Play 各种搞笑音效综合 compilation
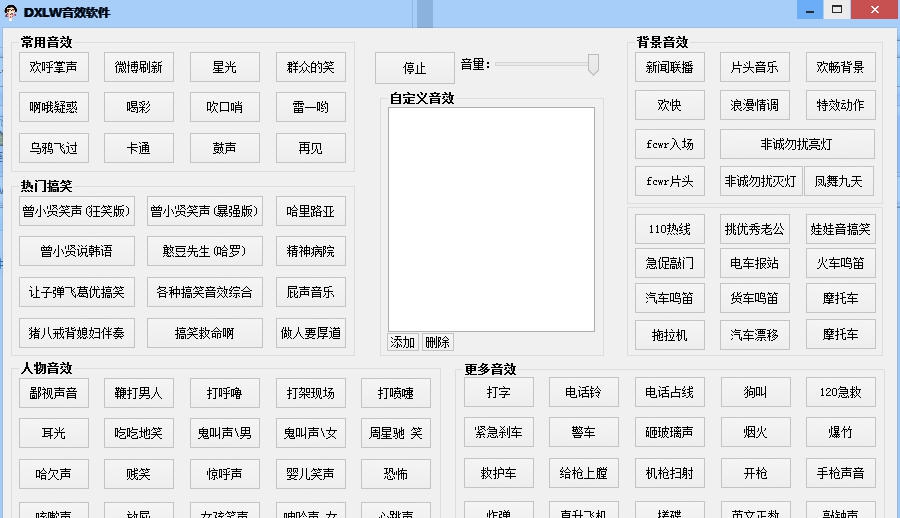This screenshot has width=900, height=518. tap(204, 292)
